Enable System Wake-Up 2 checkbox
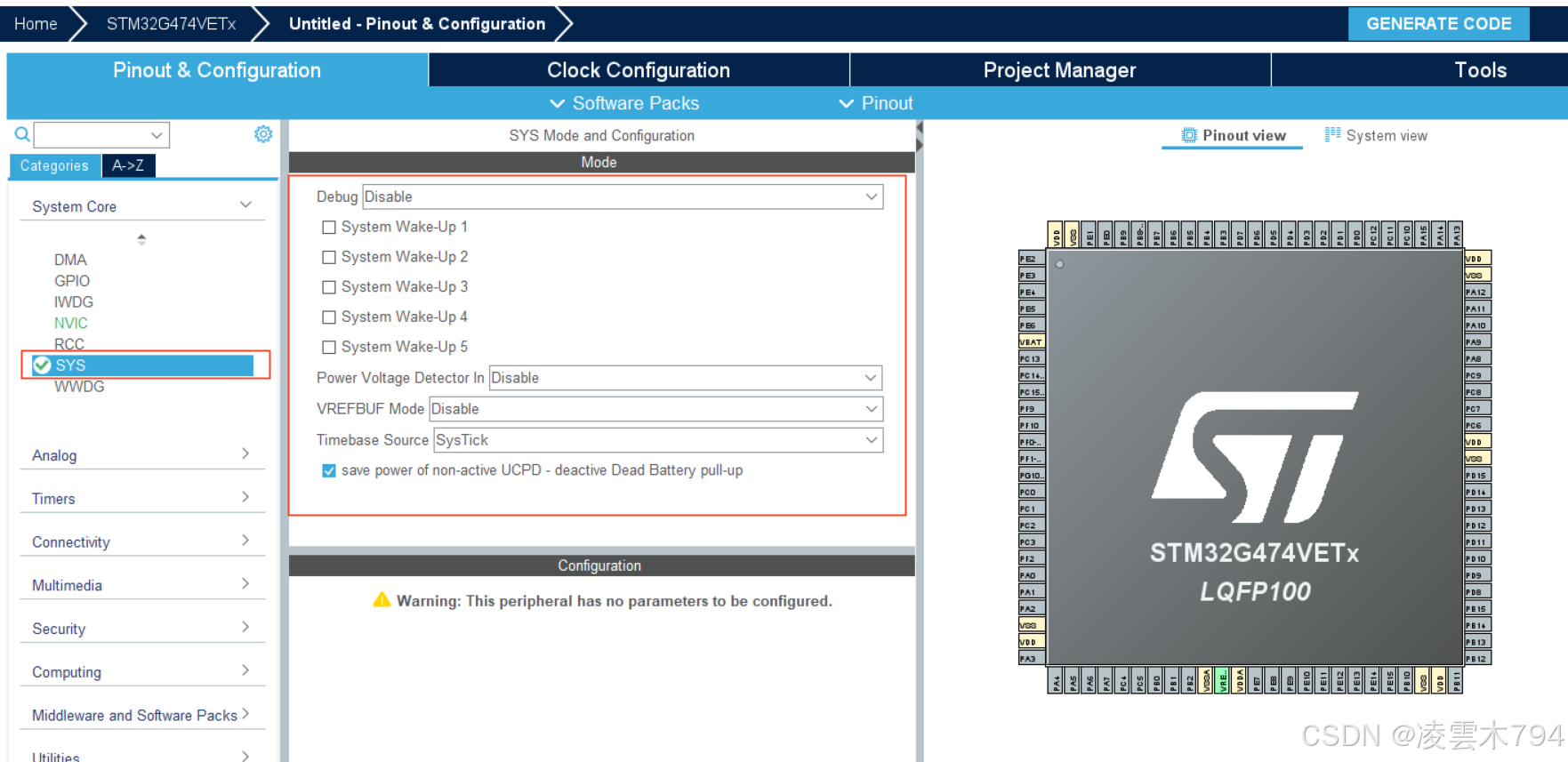The height and width of the screenshot is (762, 1568). point(329,258)
